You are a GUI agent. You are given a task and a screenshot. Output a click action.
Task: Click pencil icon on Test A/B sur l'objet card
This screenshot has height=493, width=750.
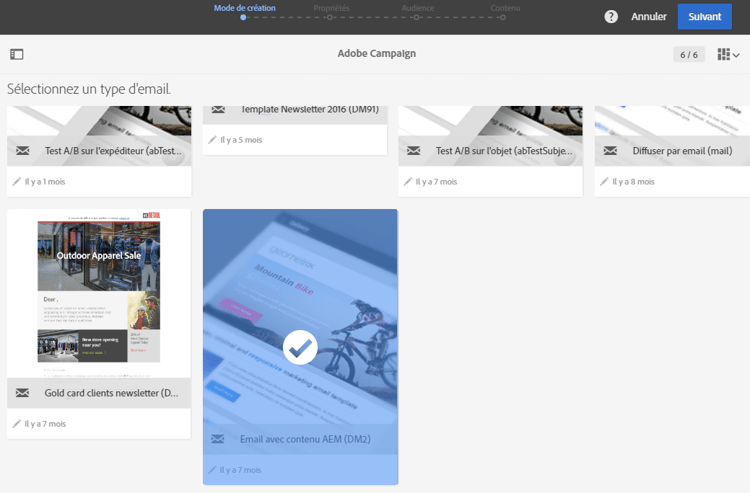pos(408,182)
